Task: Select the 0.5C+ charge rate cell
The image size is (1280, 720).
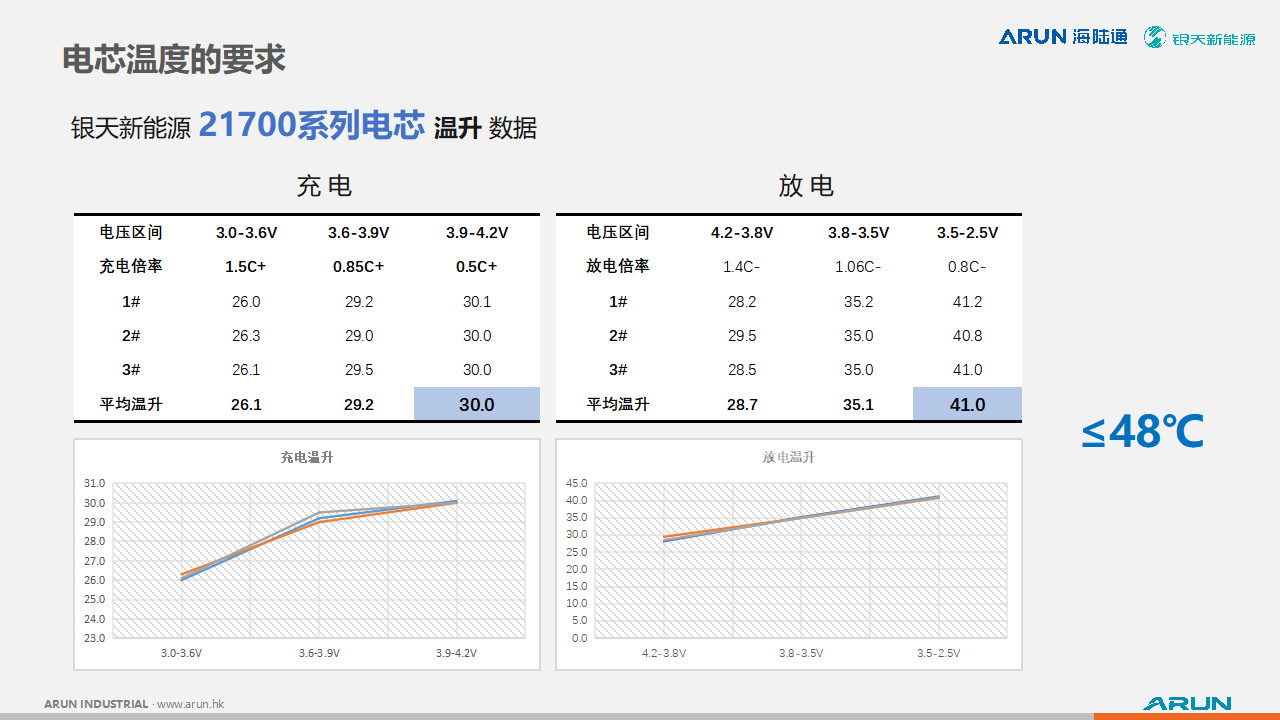Action: tap(477, 267)
